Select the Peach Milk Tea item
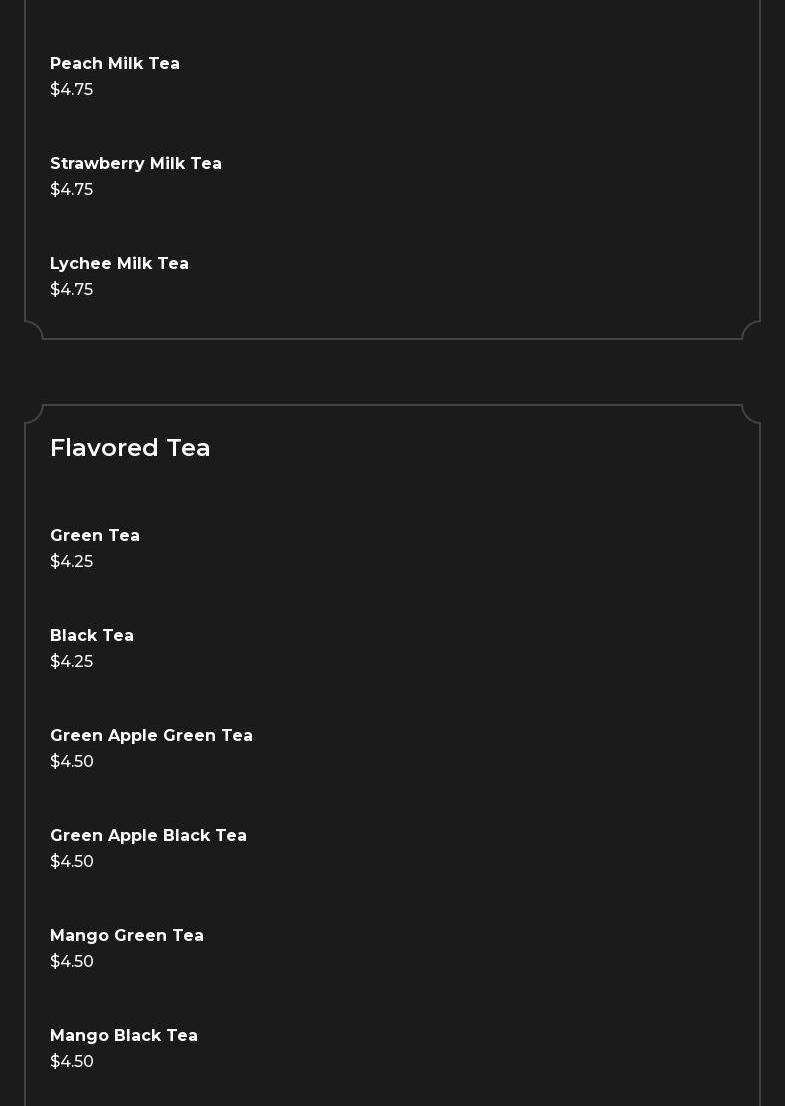785x1106 pixels. (115, 64)
